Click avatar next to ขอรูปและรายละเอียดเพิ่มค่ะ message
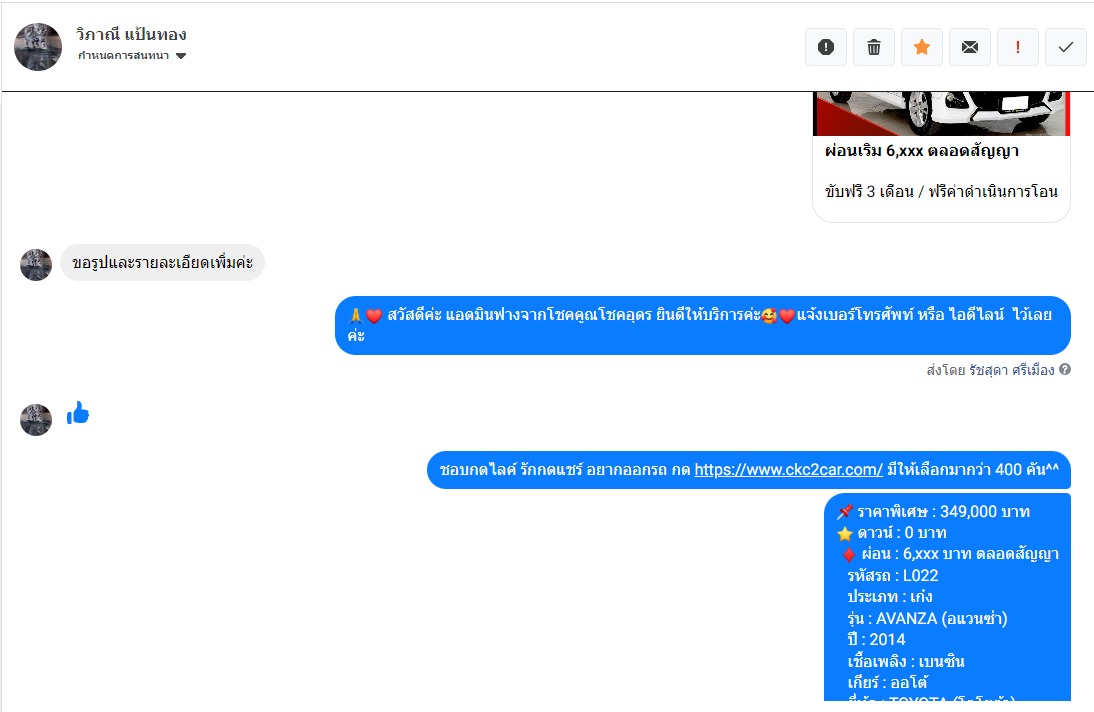 (x=36, y=265)
